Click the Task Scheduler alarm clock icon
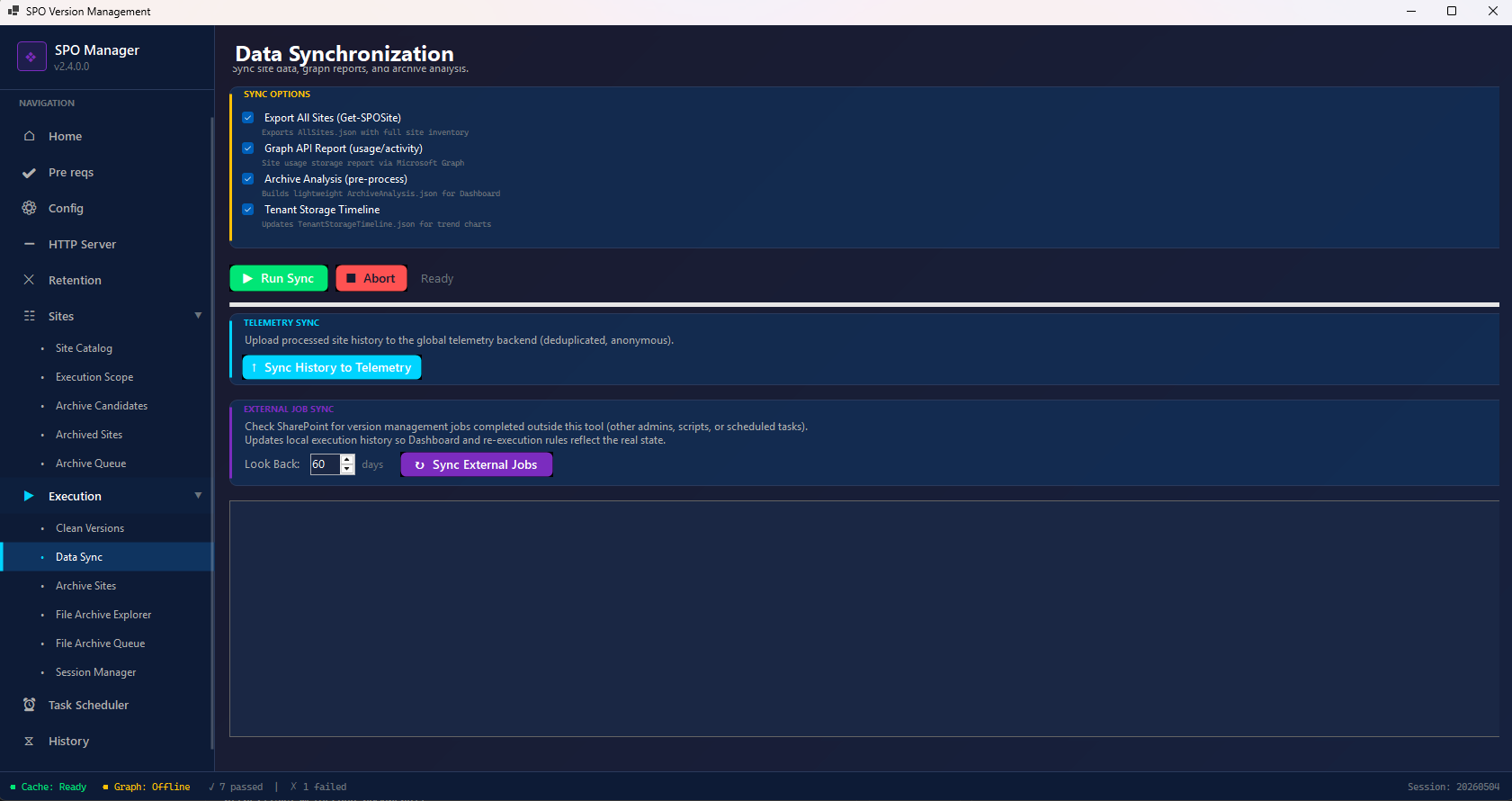The width and height of the screenshot is (1512, 801). pyautogui.click(x=29, y=705)
